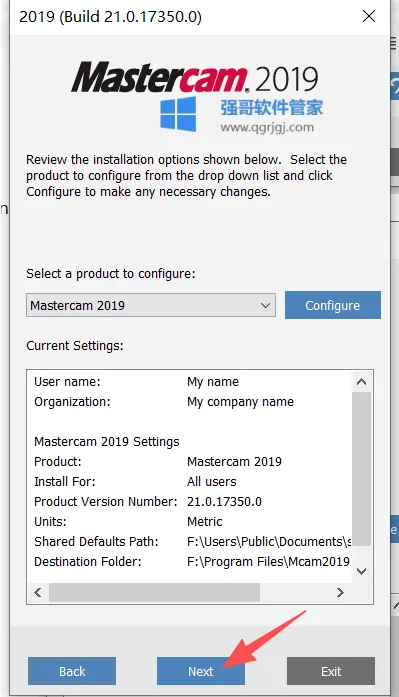399x697 pixels.
Task: Click the 'All users' install value
Action: (x=211, y=482)
